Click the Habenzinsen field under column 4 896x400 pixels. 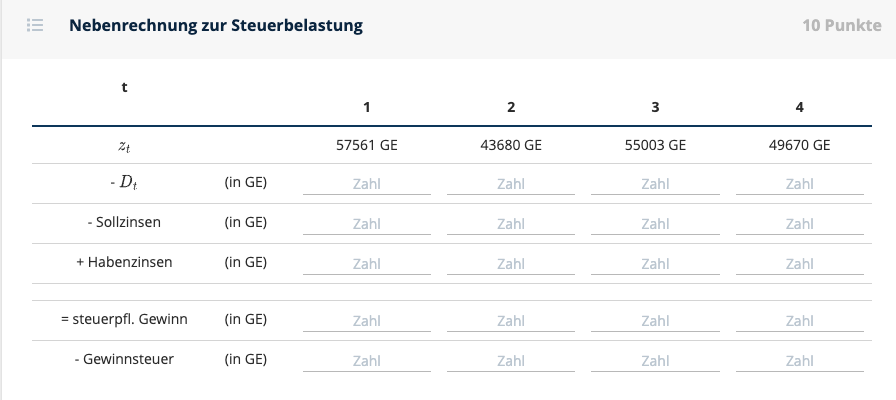click(x=799, y=264)
